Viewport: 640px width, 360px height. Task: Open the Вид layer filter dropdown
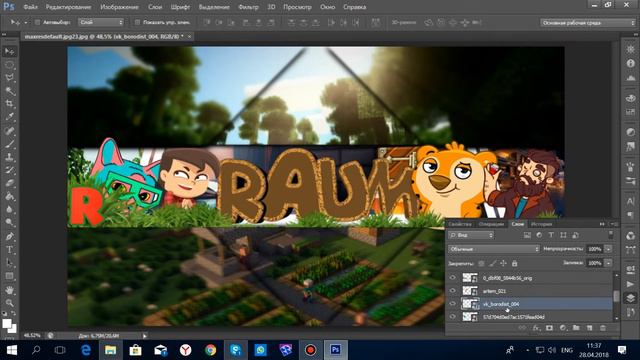coord(471,235)
